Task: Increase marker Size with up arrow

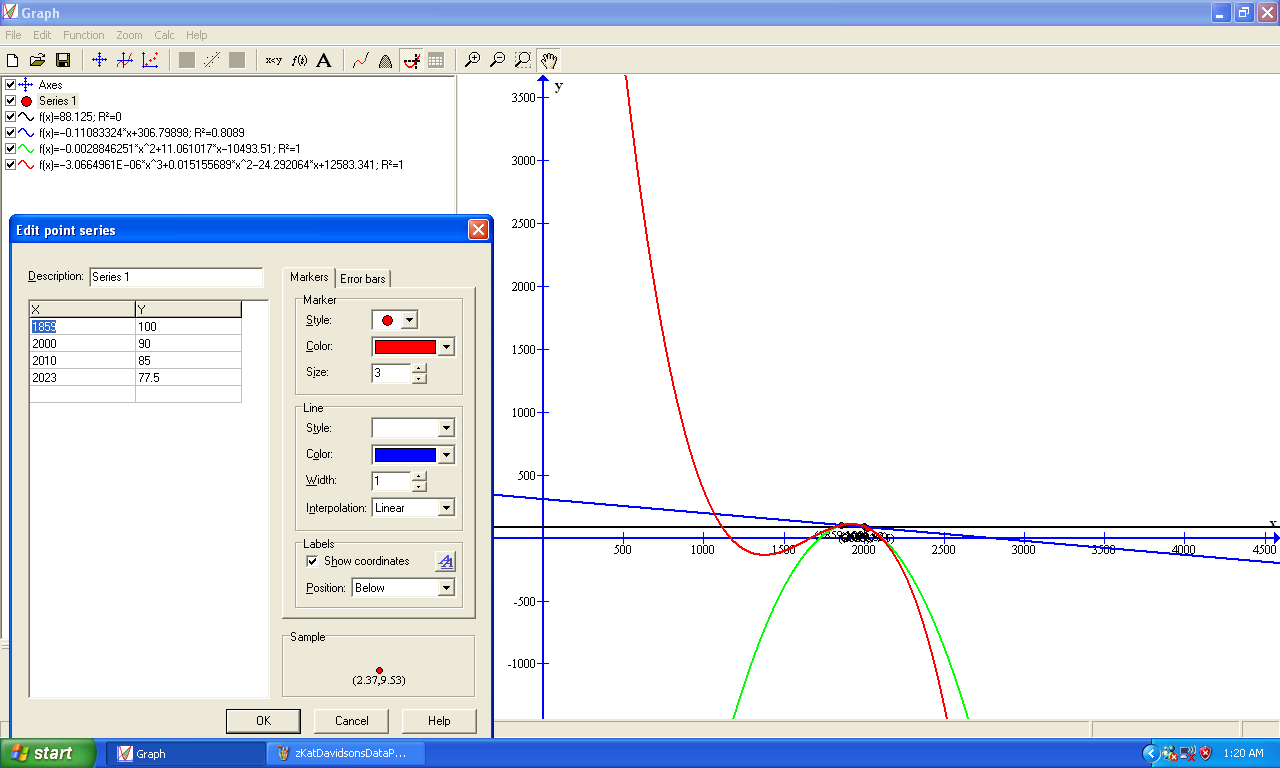Action: click(419, 367)
